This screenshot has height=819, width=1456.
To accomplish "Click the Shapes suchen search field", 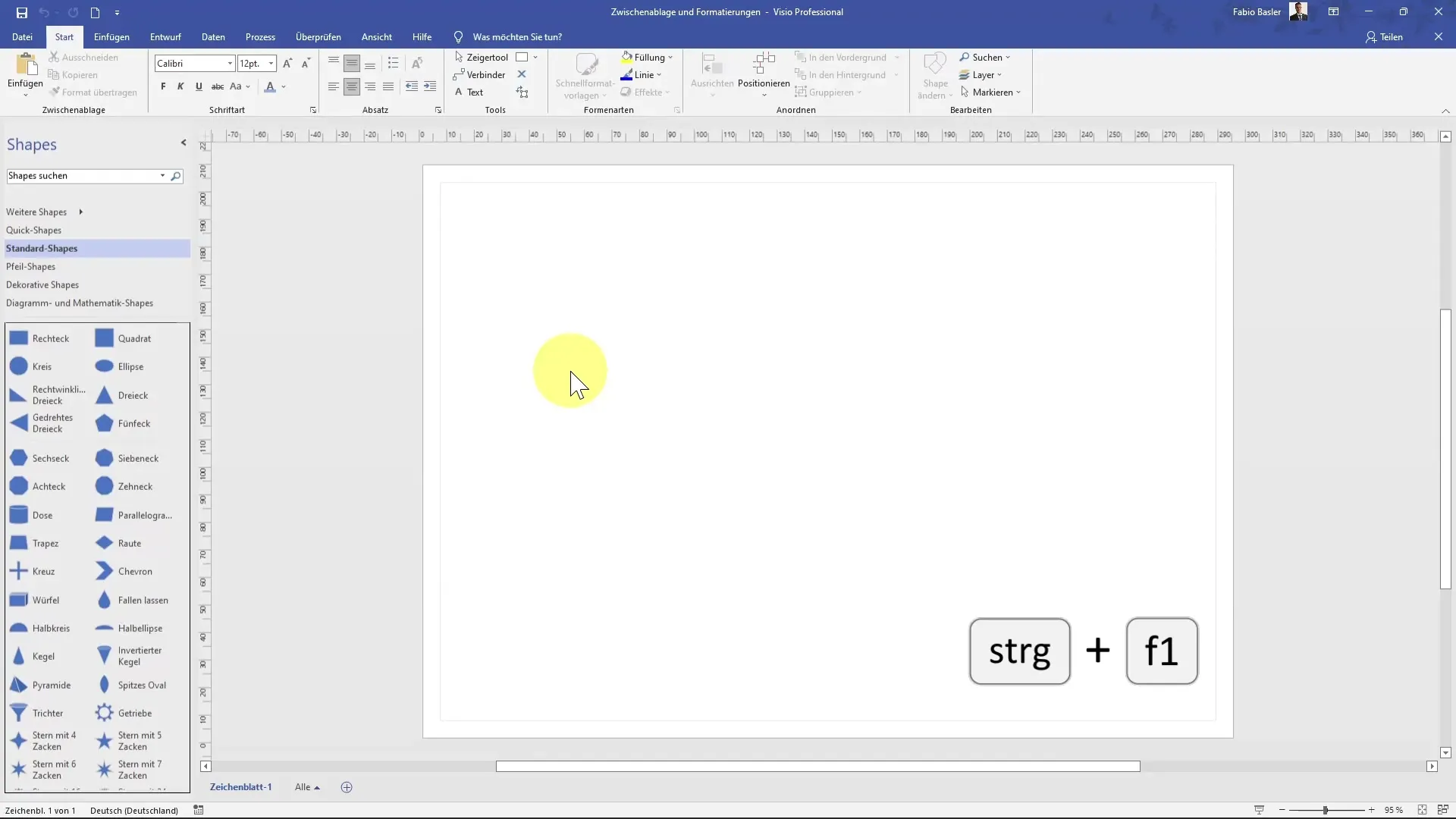I will tap(82, 176).
